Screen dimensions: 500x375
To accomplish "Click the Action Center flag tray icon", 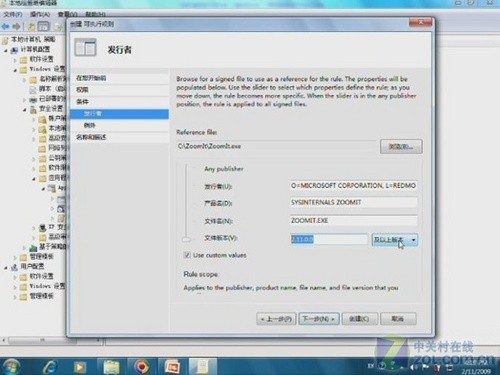I will click(x=426, y=367).
